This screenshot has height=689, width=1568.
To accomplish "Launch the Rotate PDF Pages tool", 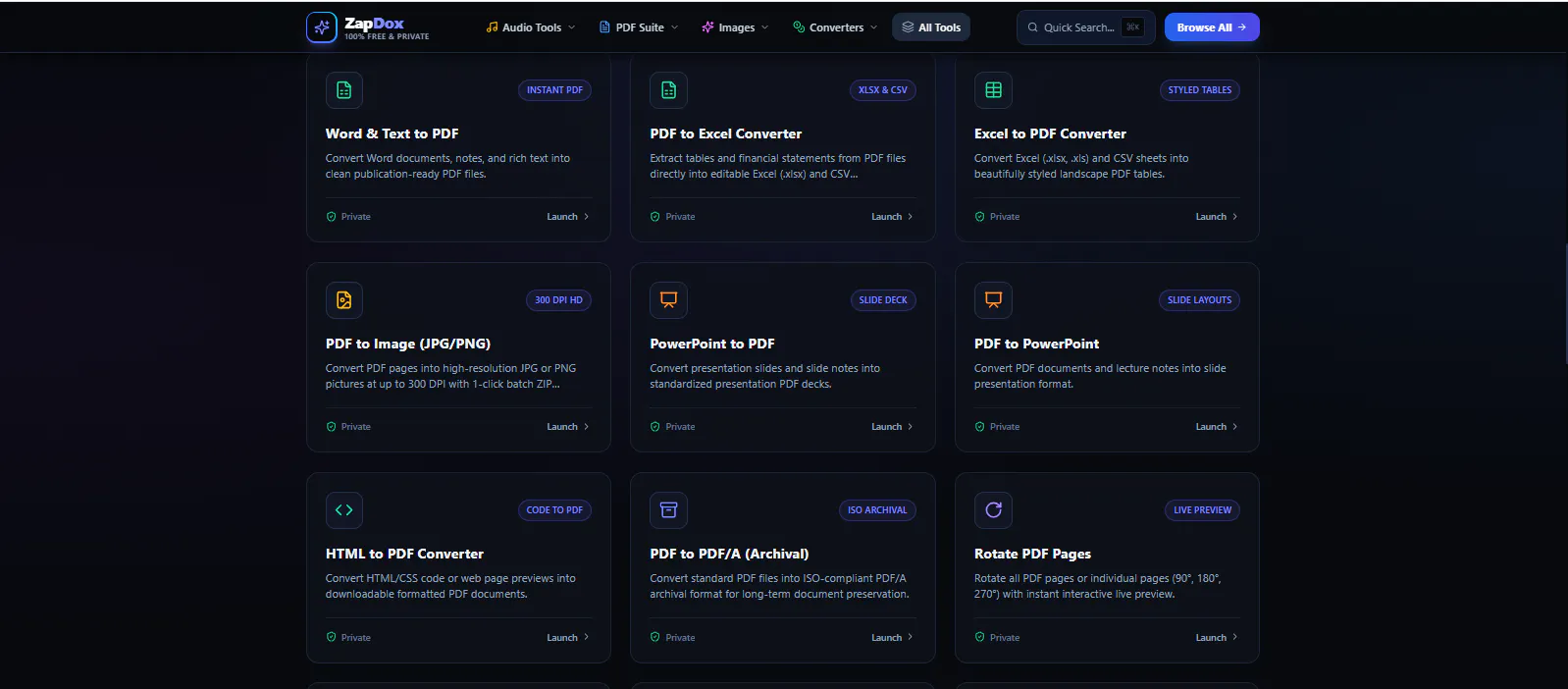I will point(1217,637).
